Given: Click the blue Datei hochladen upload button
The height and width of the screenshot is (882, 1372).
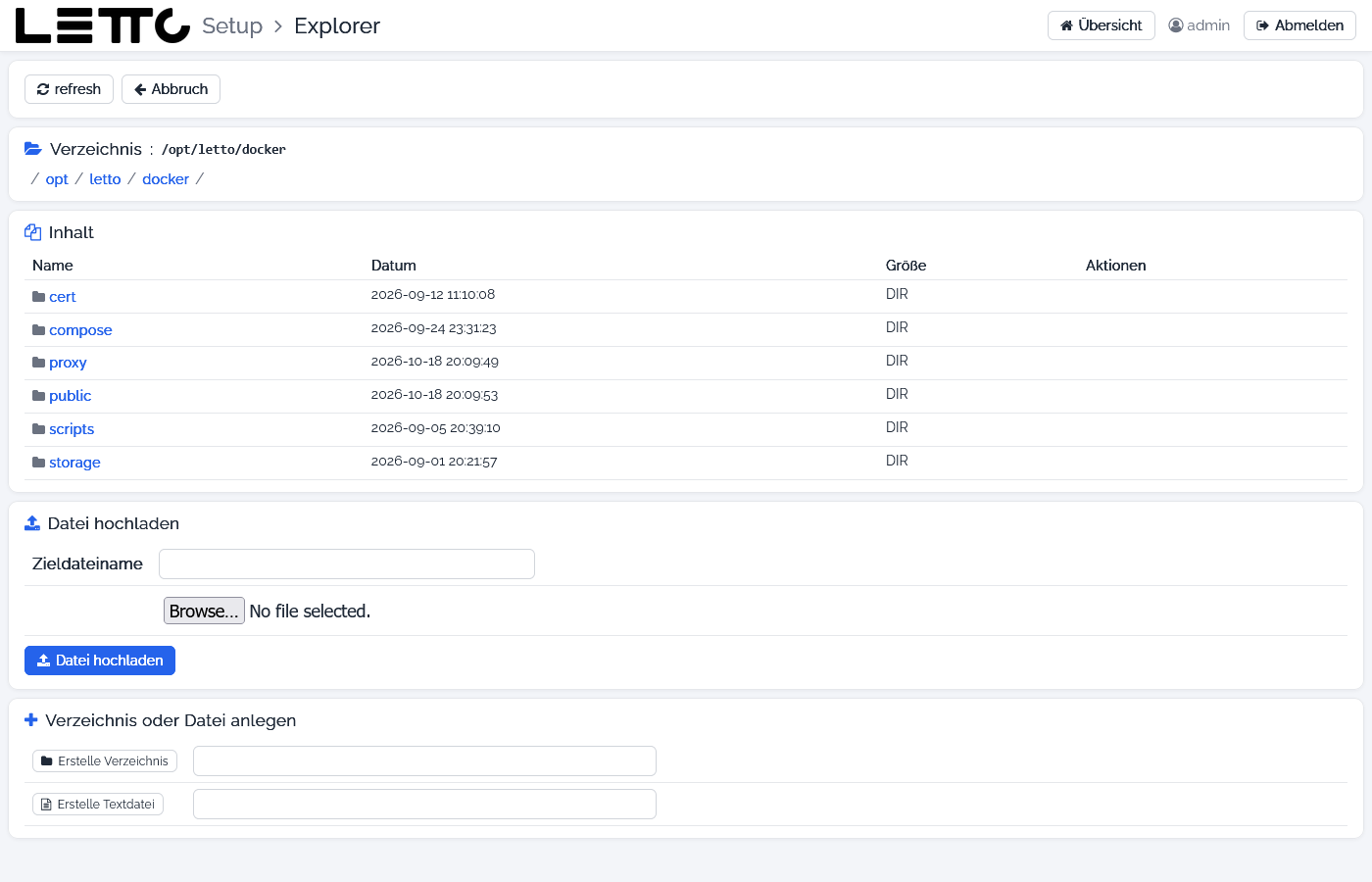Looking at the screenshot, I should (100, 661).
